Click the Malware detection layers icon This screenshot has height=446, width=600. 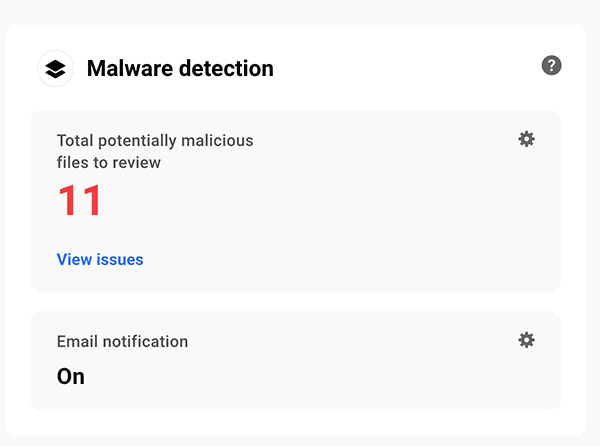[x=56, y=69]
